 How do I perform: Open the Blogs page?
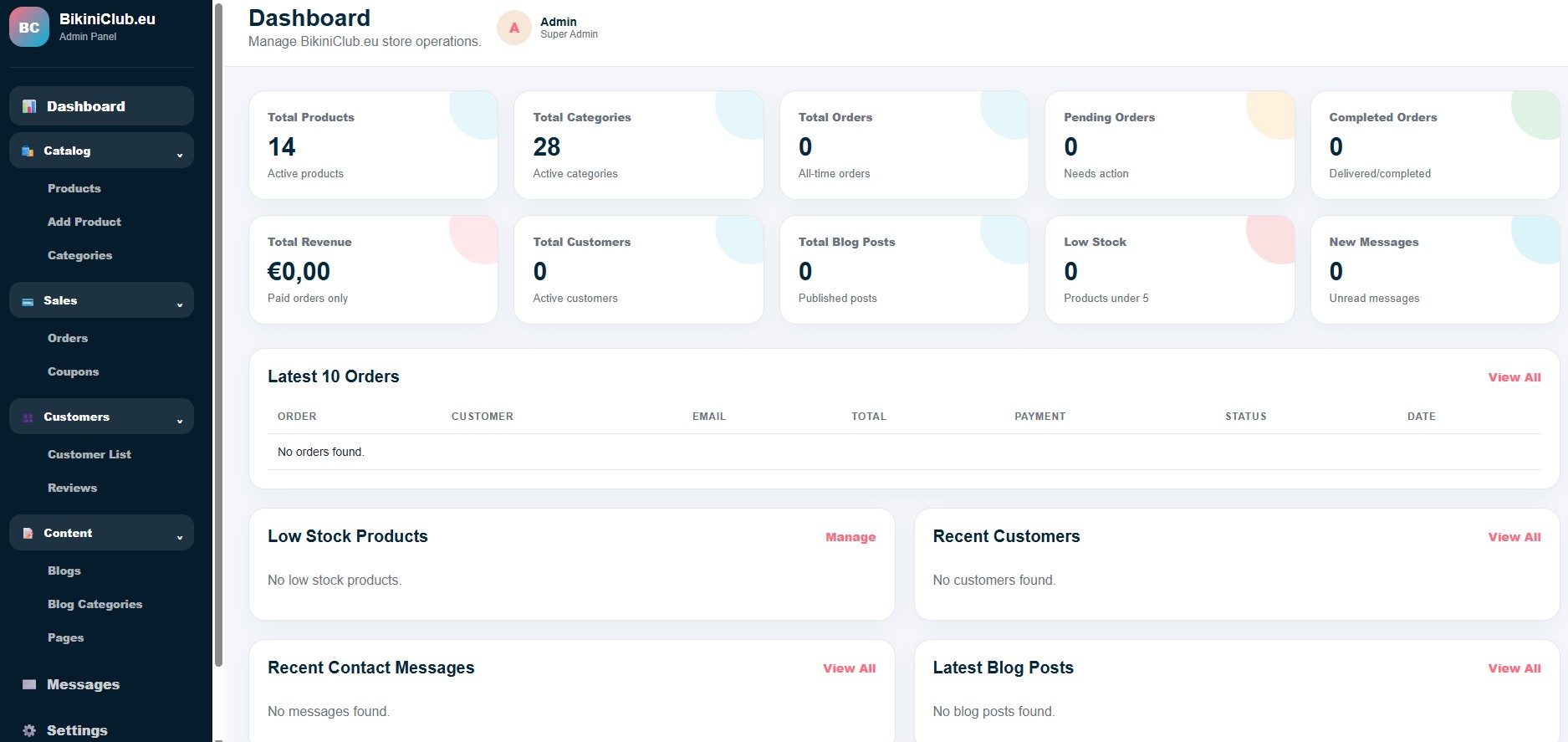pyautogui.click(x=64, y=571)
